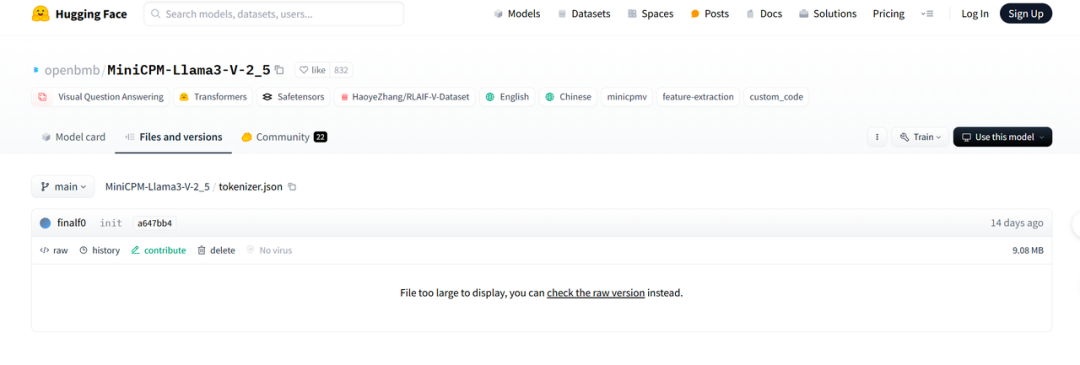Screen dimensions: 1080x365
Task: Focus the search models, datasets, users field
Action: pos(273,14)
